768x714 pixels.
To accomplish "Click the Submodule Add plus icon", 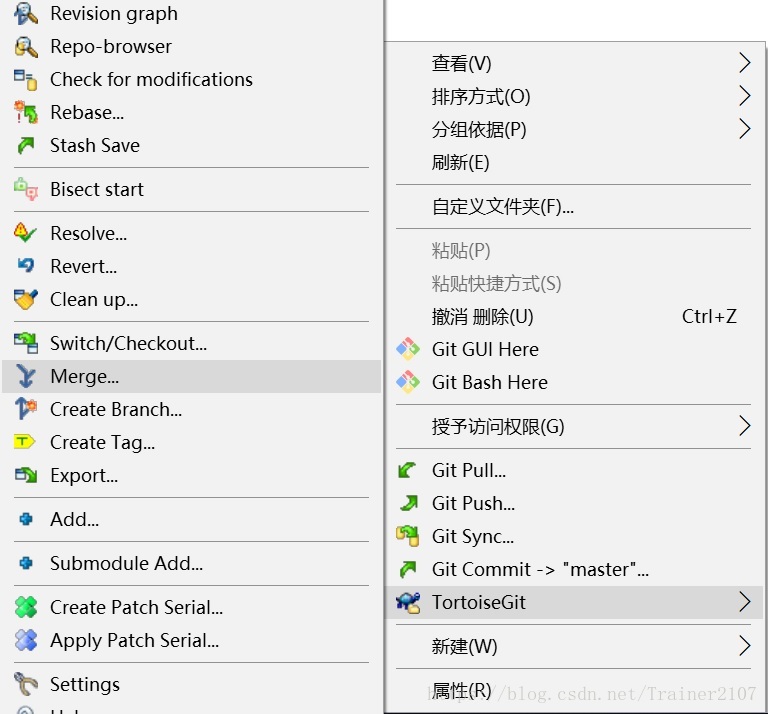I will click(25, 563).
